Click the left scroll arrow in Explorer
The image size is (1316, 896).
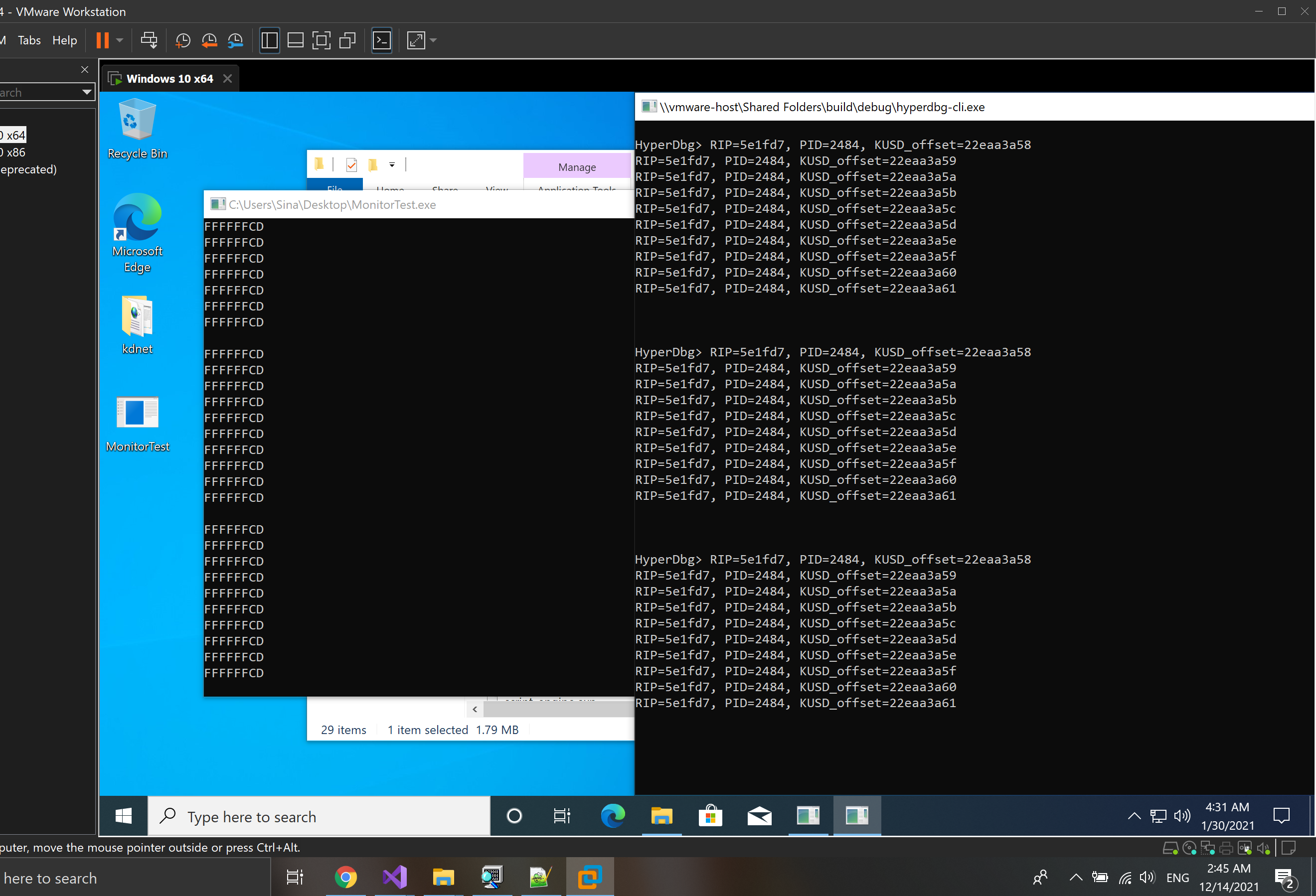tap(475, 709)
